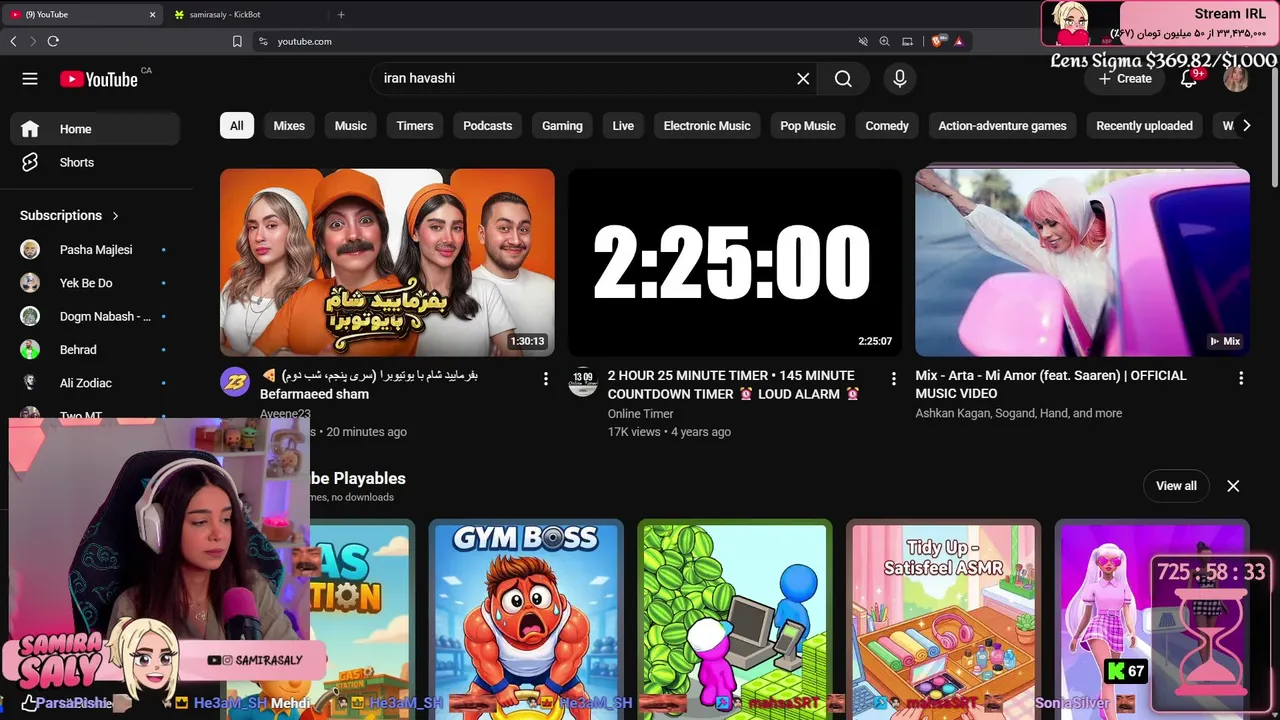The width and height of the screenshot is (1280, 720).
Task: Open the Gym Boss playable game
Action: click(x=526, y=619)
